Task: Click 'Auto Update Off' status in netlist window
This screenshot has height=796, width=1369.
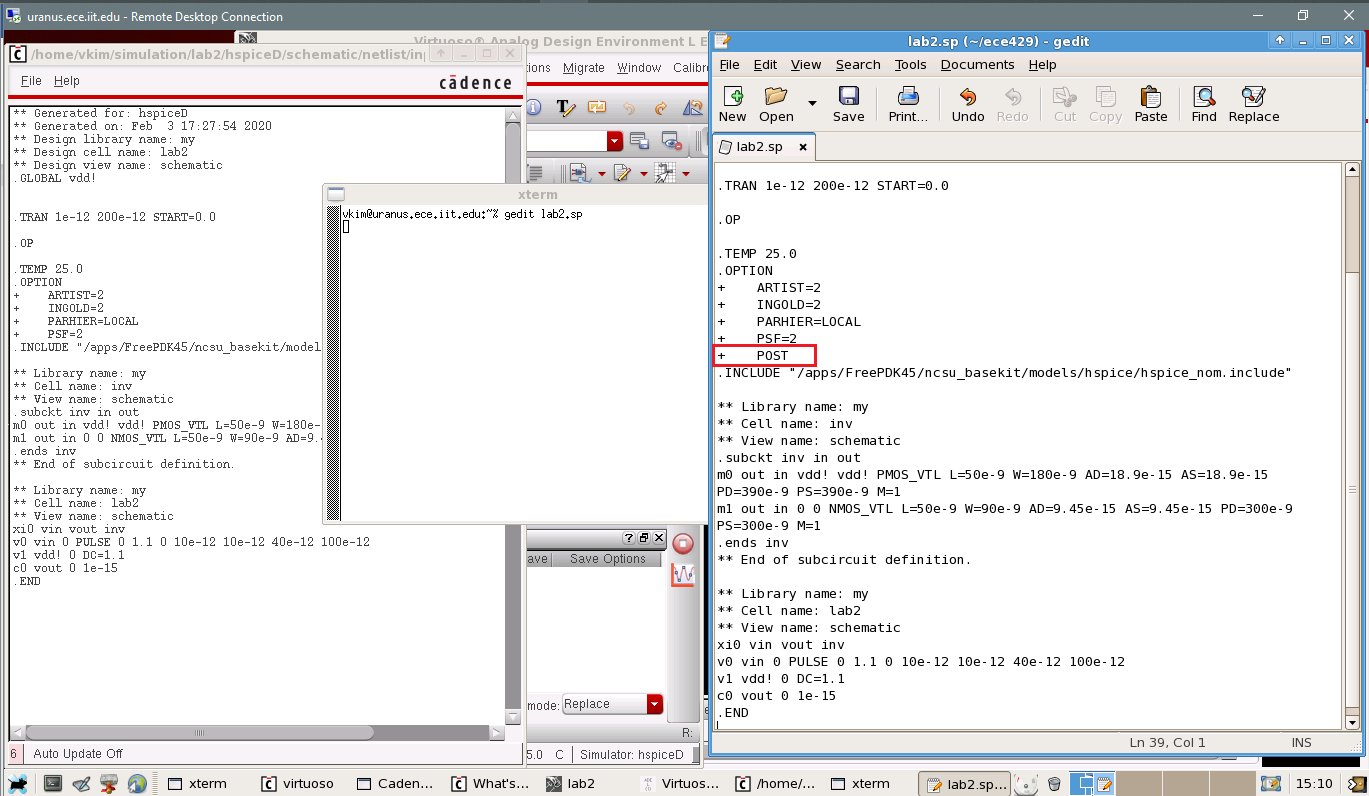Action: click(x=78, y=754)
